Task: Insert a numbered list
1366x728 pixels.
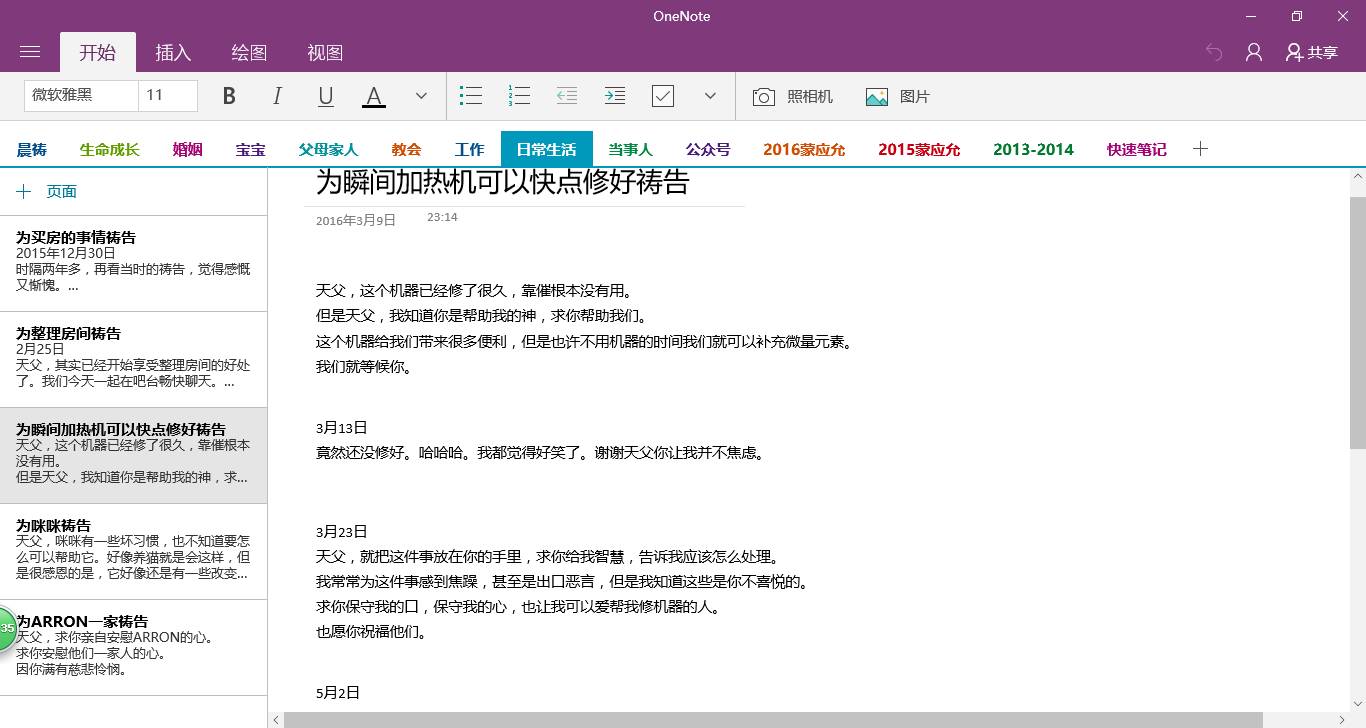Action: coord(519,96)
